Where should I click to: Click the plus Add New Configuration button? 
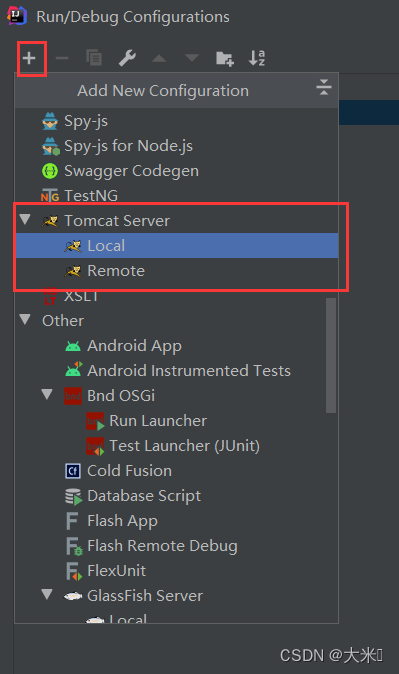coord(29,58)
